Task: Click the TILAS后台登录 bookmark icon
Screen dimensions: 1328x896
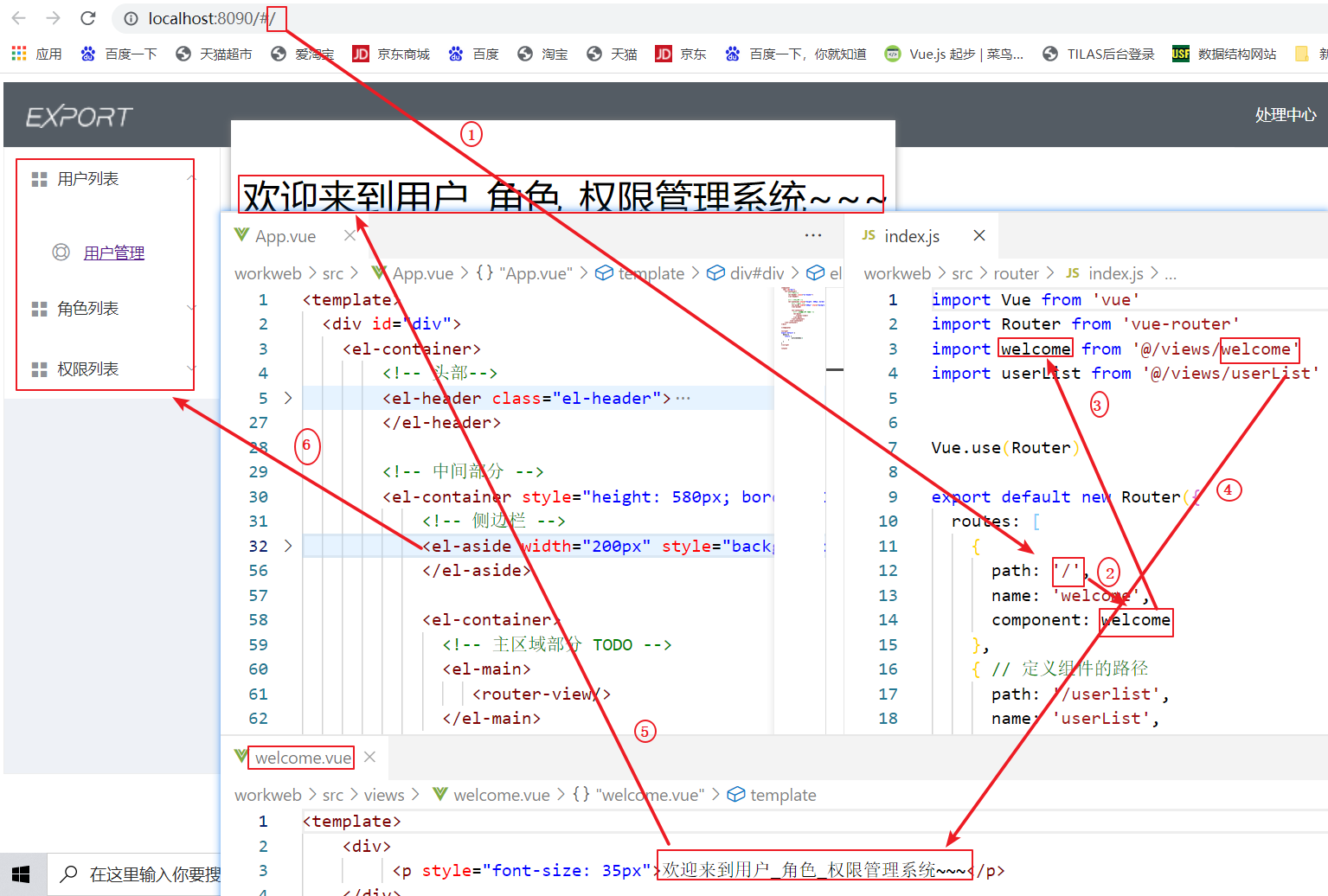Action: [x=1049, y=54]
